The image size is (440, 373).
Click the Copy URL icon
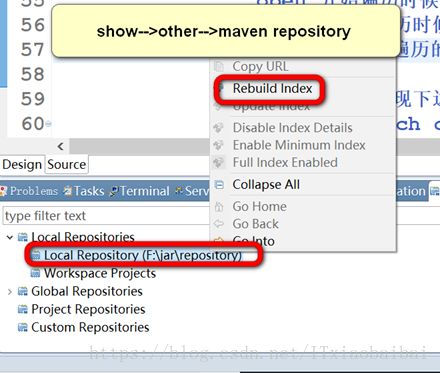click(x=219, y=66)
